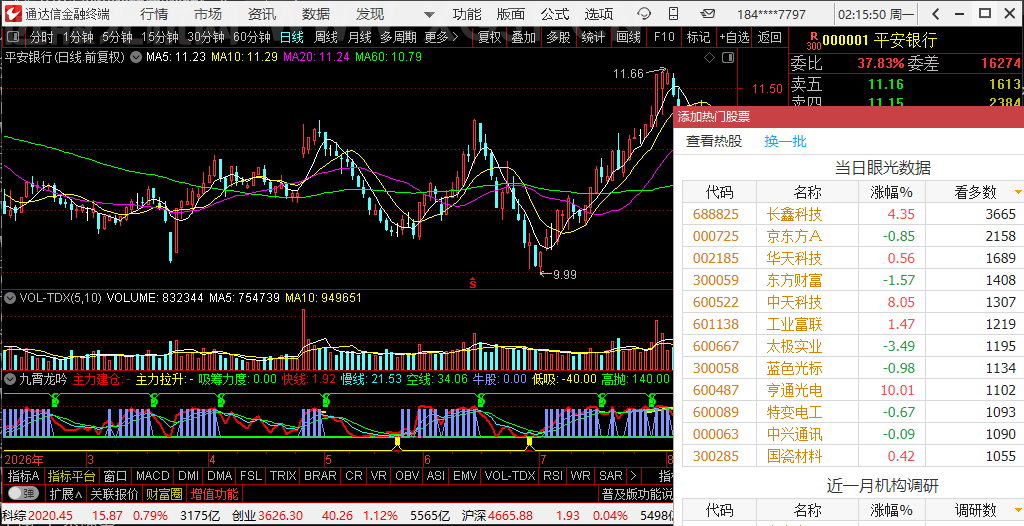Viewport: 1024px width, 526px height.
Task: Open the 公式 menu
Action: click(555, 14)
